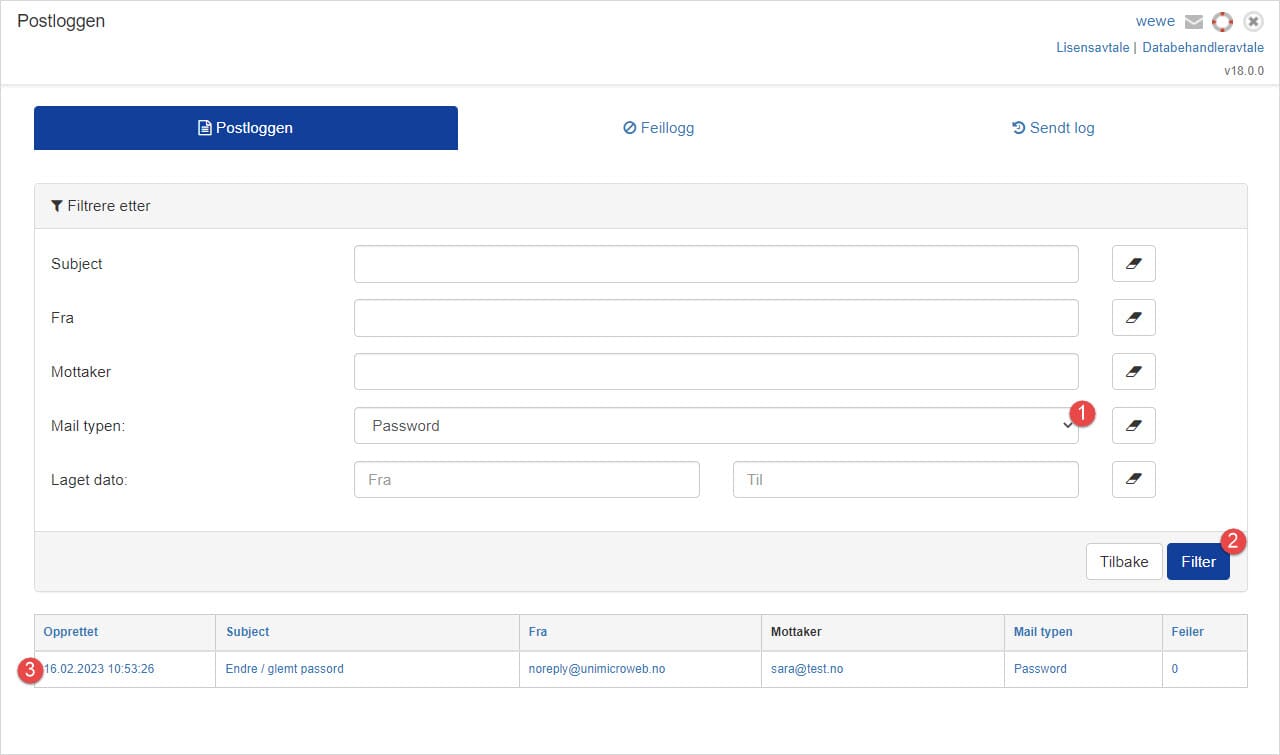Open the Endre / glemt passord log entry
This screenshot has height=755, width=1280.
(x=285, y=669)
